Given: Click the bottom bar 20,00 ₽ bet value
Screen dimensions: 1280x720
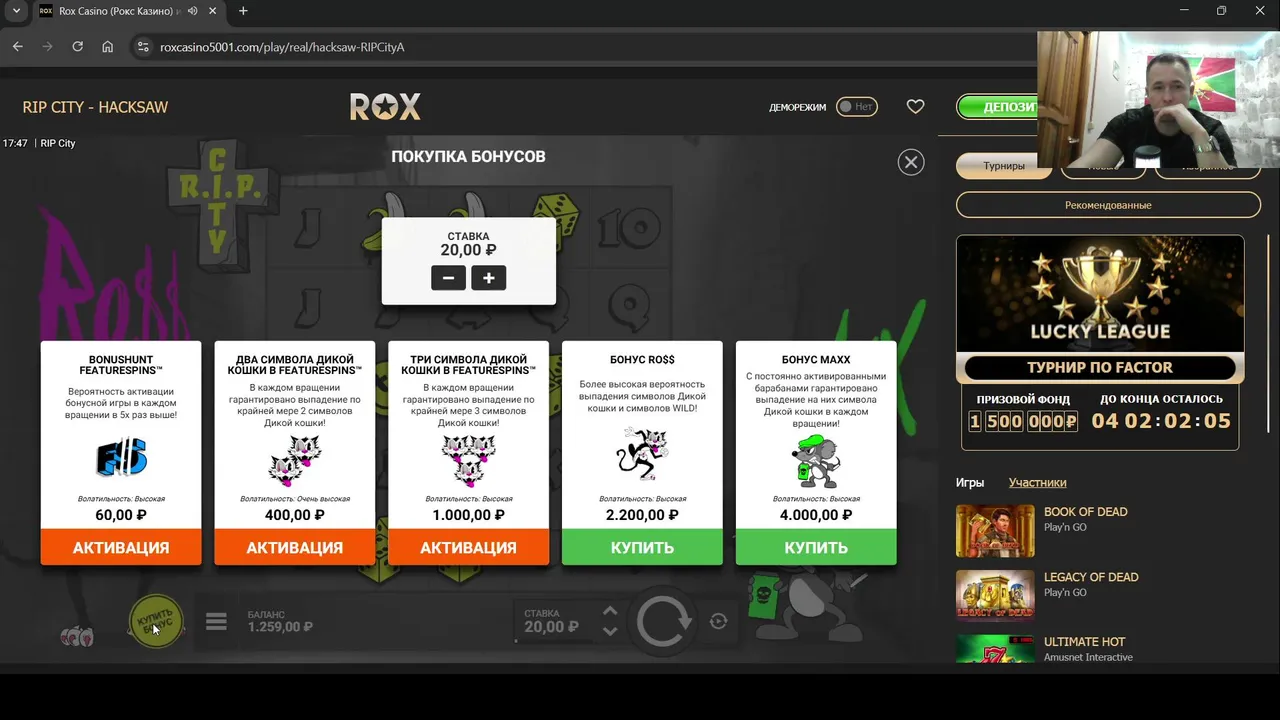Looking at the screenshot, I should (551, 627).
